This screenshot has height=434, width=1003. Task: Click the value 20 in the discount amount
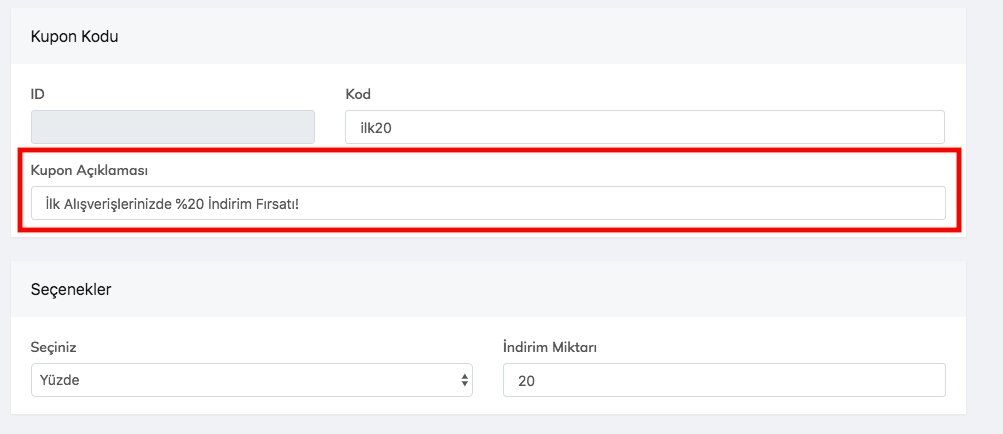(x=526, y=381)
